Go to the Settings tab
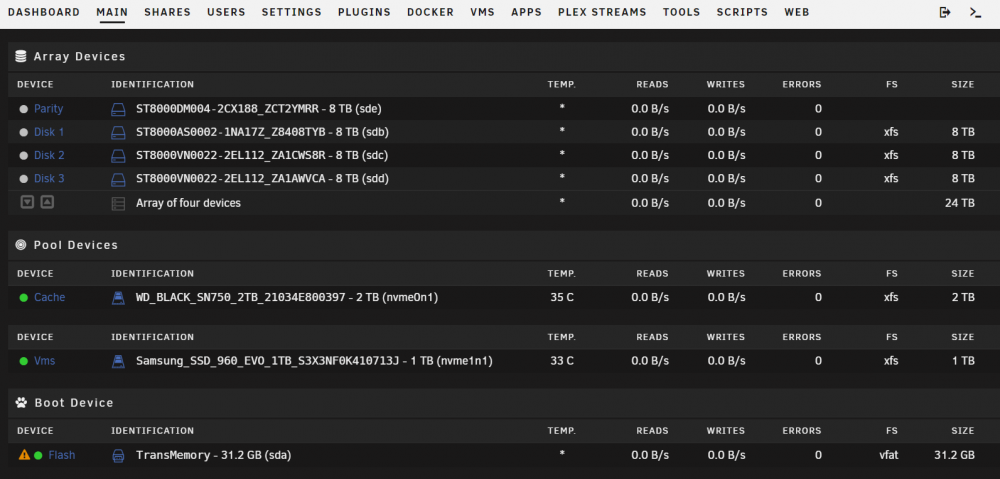The height and width of the screenshot is (479, 1000). (291, 12)
